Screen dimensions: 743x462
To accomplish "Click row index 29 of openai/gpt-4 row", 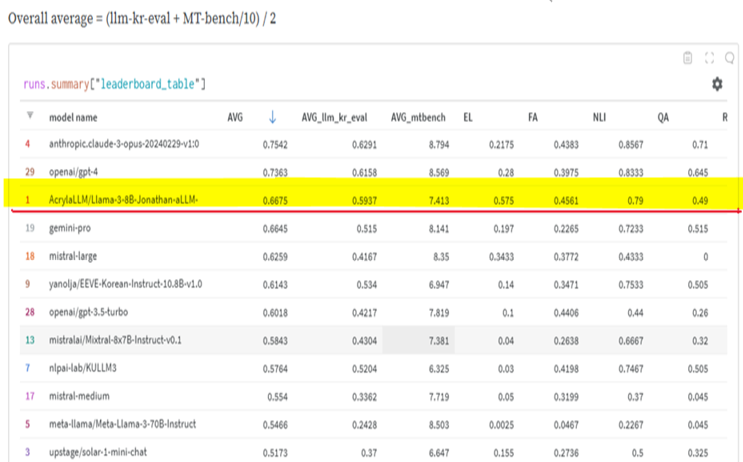I will pos(30,172).
